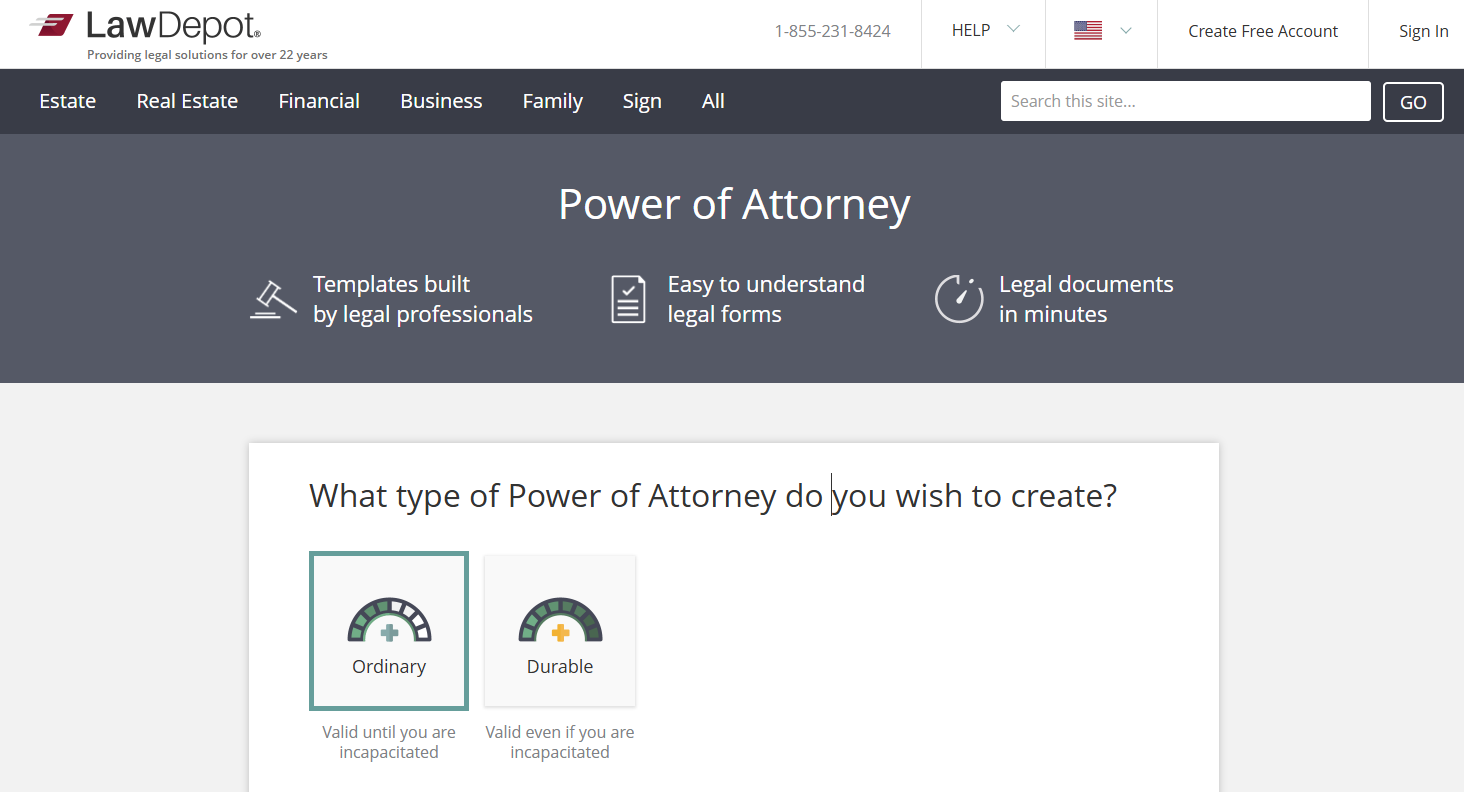Open the country selector chevron

point(1126,31)
